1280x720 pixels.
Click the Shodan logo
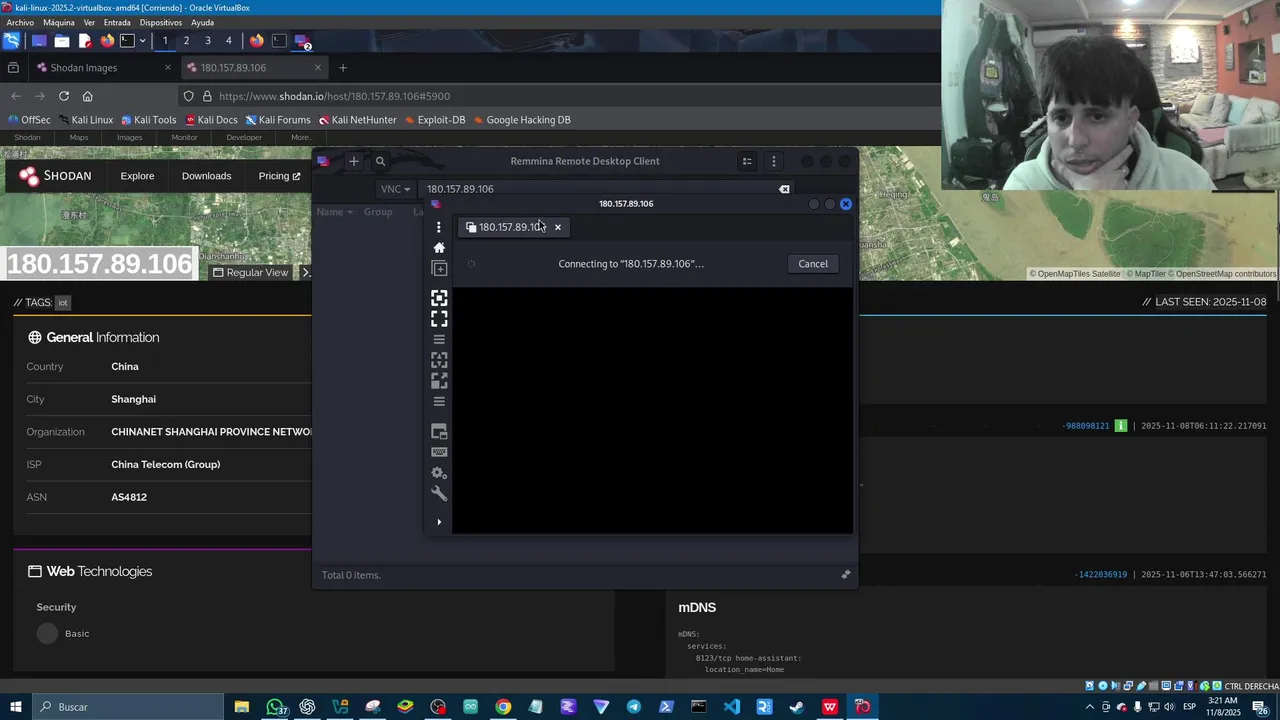click(x=56, y=176)
